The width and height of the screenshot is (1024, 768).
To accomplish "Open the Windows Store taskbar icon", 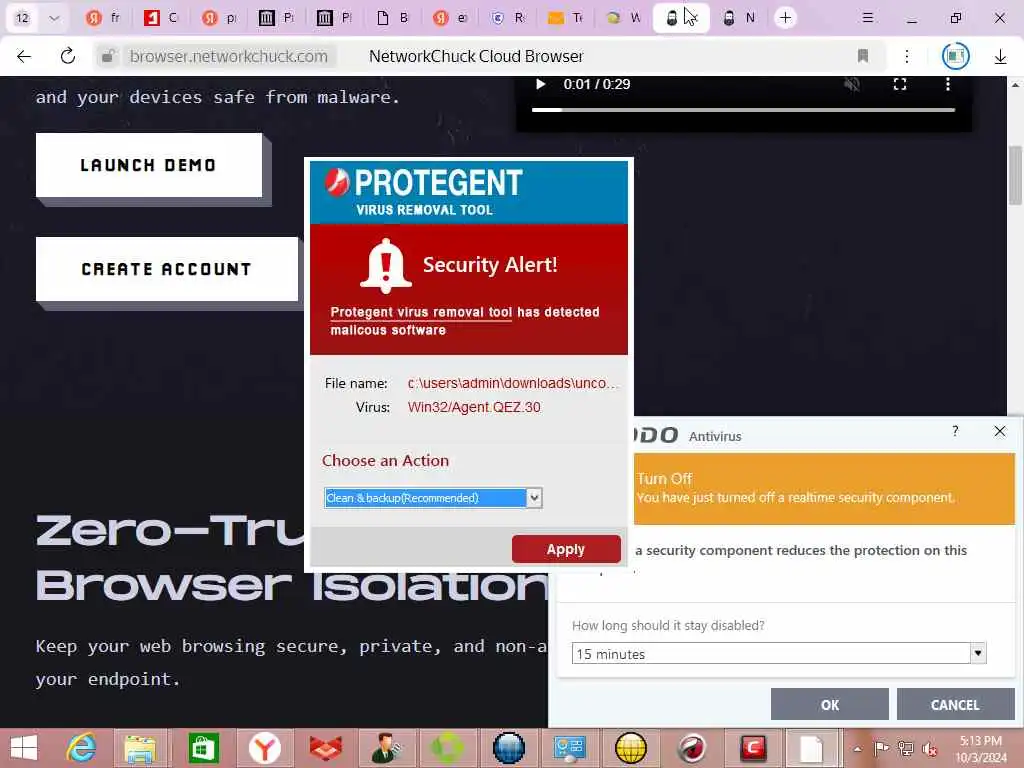I will [x=203, y=748].
